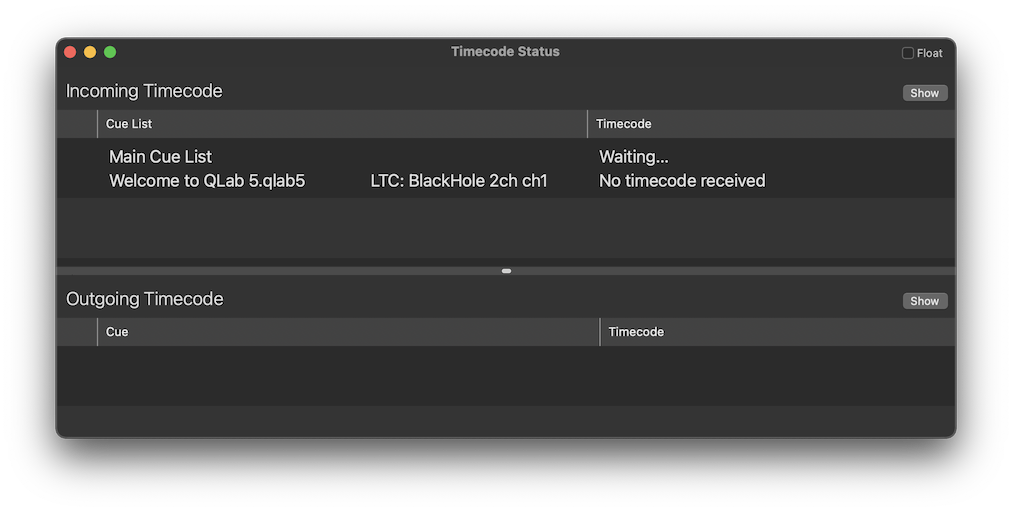Click the Outgoing Timecode section heading
The height and width of the screenshot is (512, 1012).
[144, 299]
